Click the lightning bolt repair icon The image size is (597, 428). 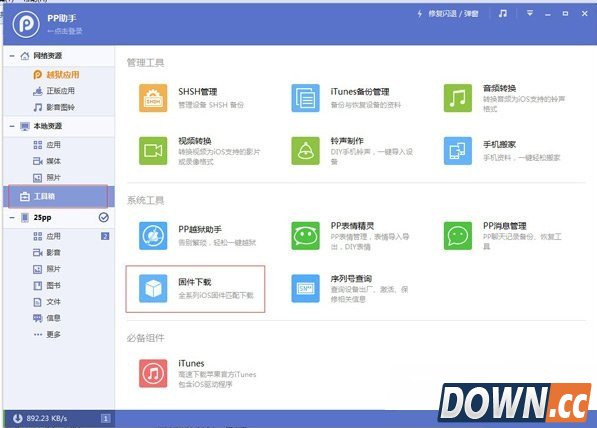click(x=420, y=14)
